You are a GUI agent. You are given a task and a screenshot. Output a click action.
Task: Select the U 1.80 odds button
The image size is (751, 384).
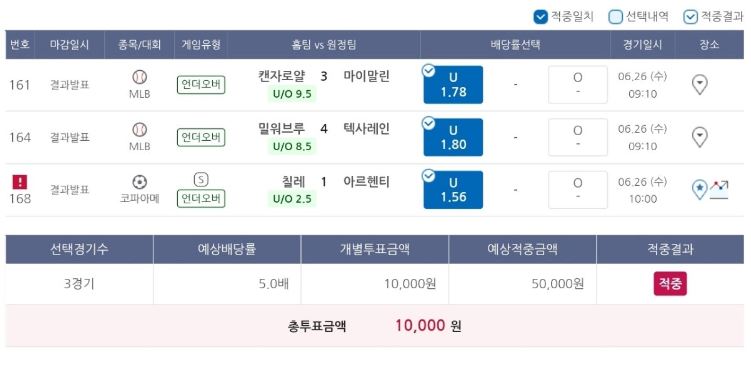pyautogui.click(x=453, y=137)
